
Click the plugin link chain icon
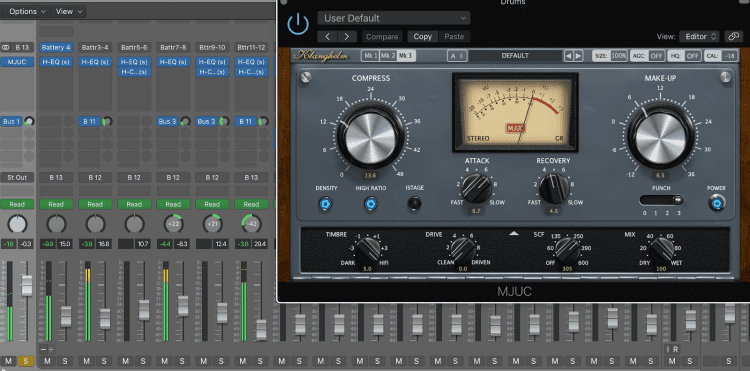pos(733,36)
